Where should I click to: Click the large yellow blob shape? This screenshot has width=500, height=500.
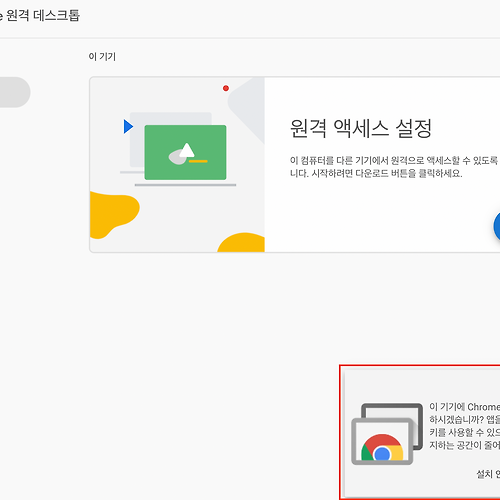(x=113, y=214)
